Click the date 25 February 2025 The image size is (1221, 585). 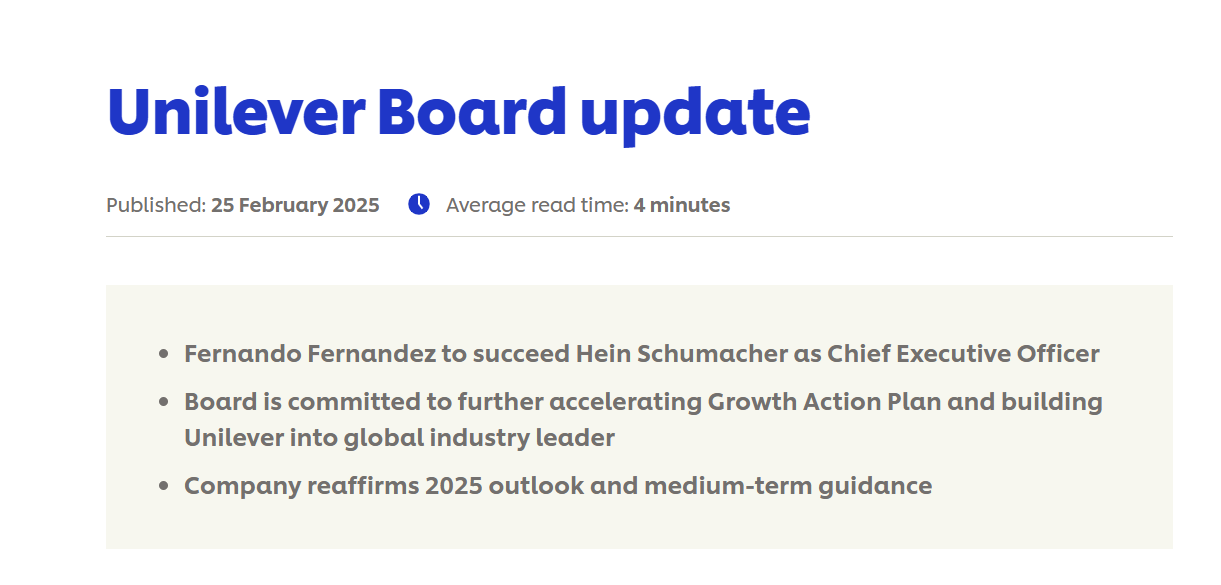tap(295, 205)
